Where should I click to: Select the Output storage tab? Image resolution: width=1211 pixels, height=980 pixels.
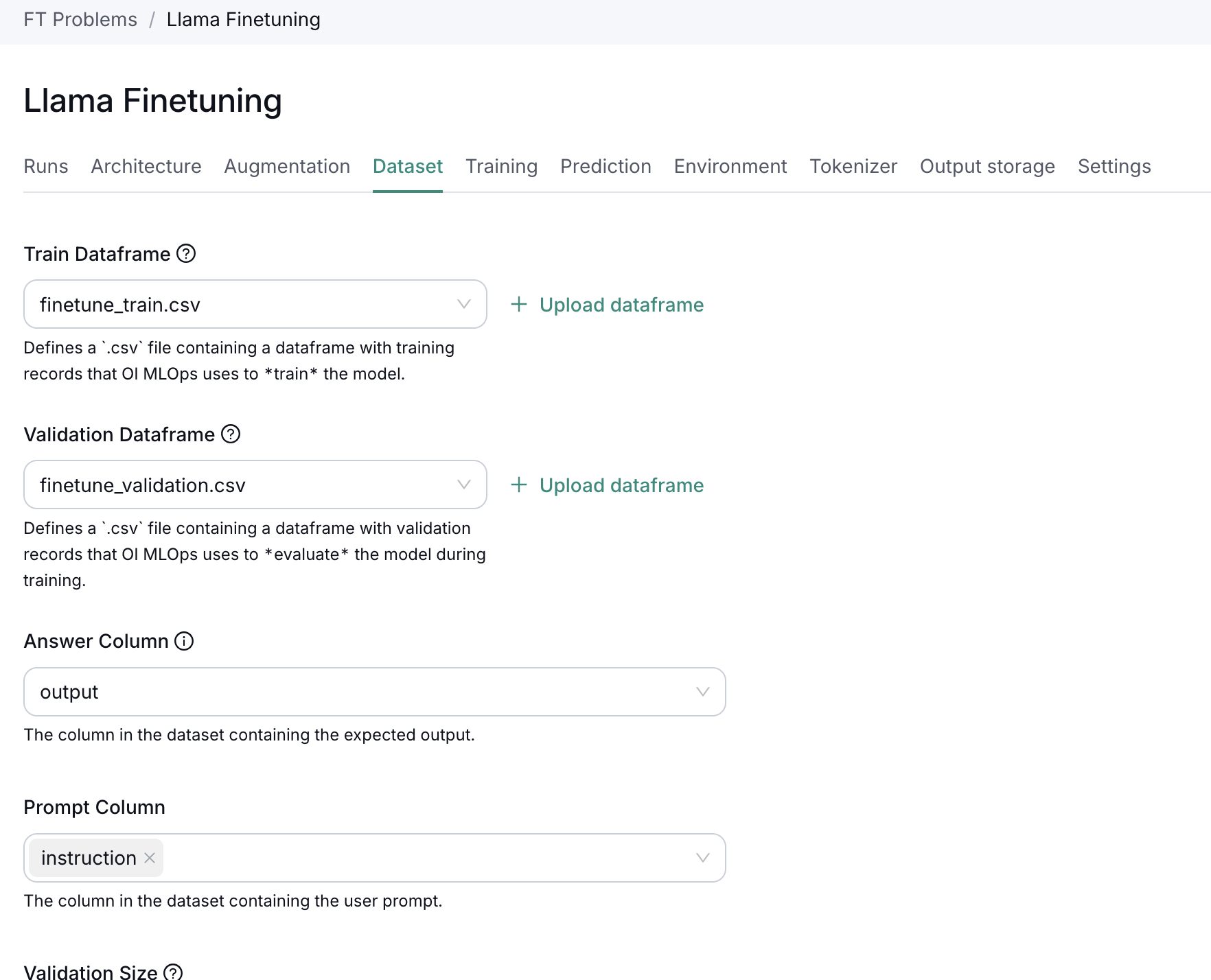tap(987, 166)
